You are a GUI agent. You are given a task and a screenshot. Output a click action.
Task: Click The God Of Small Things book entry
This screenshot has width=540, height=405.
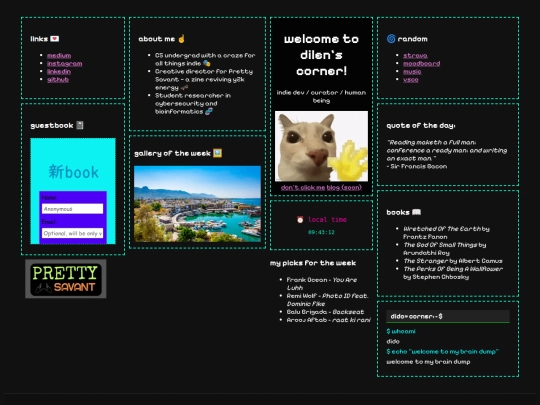(445, 249)
